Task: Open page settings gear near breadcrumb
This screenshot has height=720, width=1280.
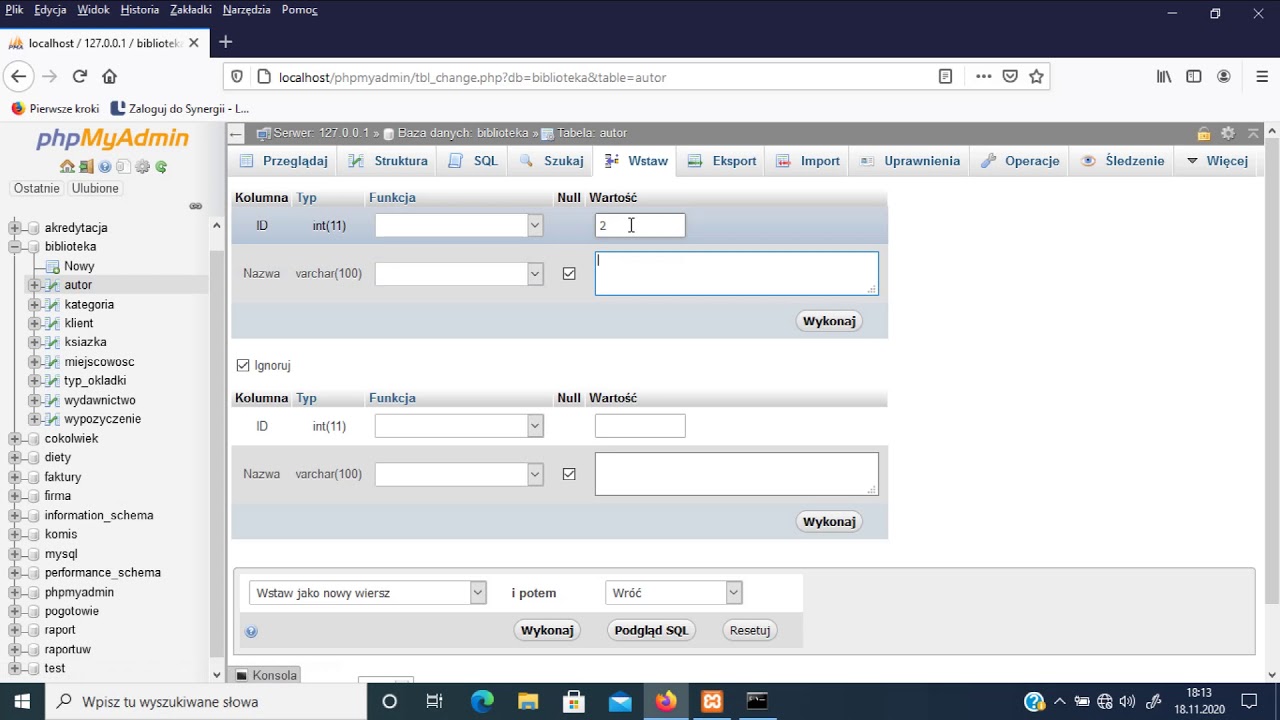Action: 1228,133
